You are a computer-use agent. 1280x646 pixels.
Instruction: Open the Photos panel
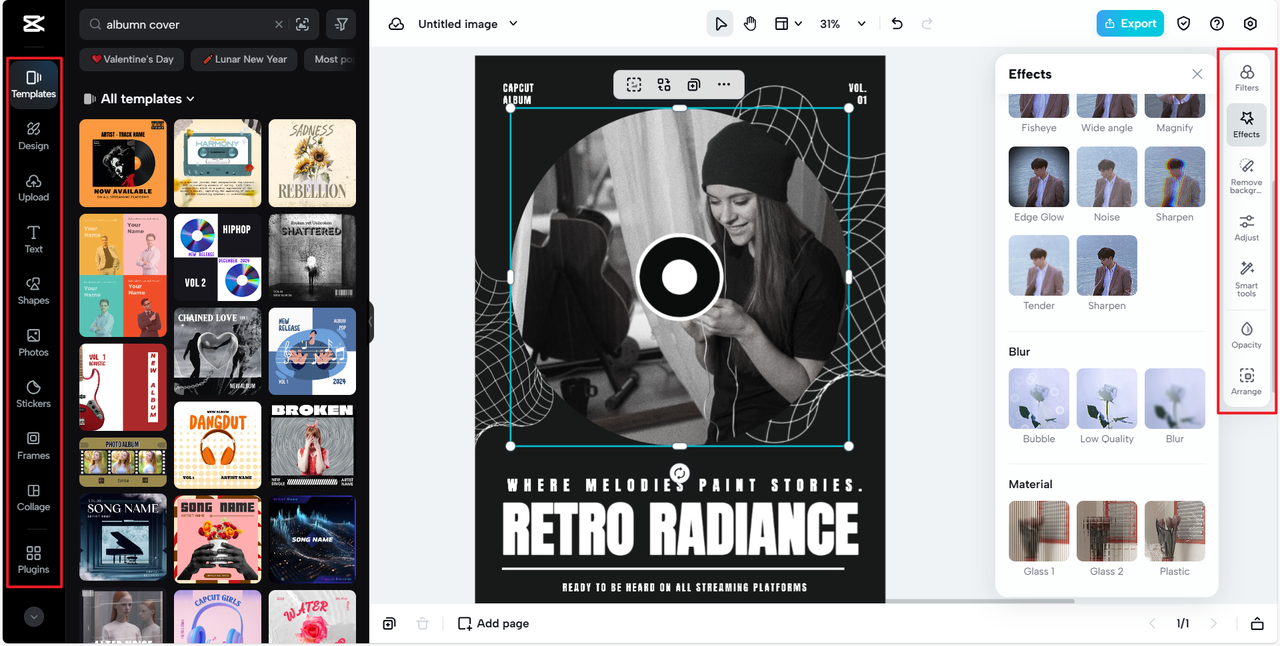pyautogui.click(x=33, y=343)
